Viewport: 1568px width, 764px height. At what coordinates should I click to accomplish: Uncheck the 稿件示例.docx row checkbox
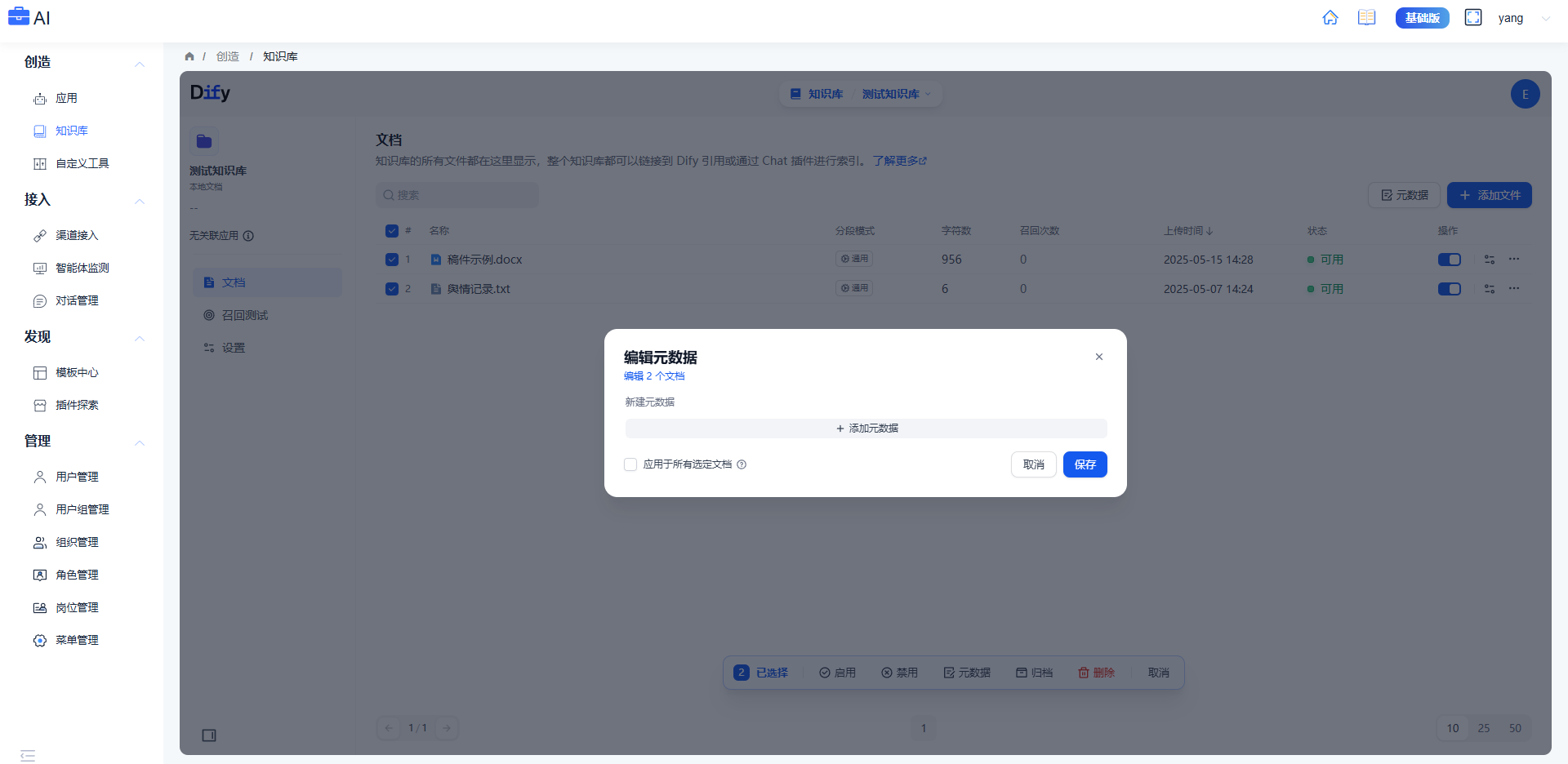click(x=392, y=260)
